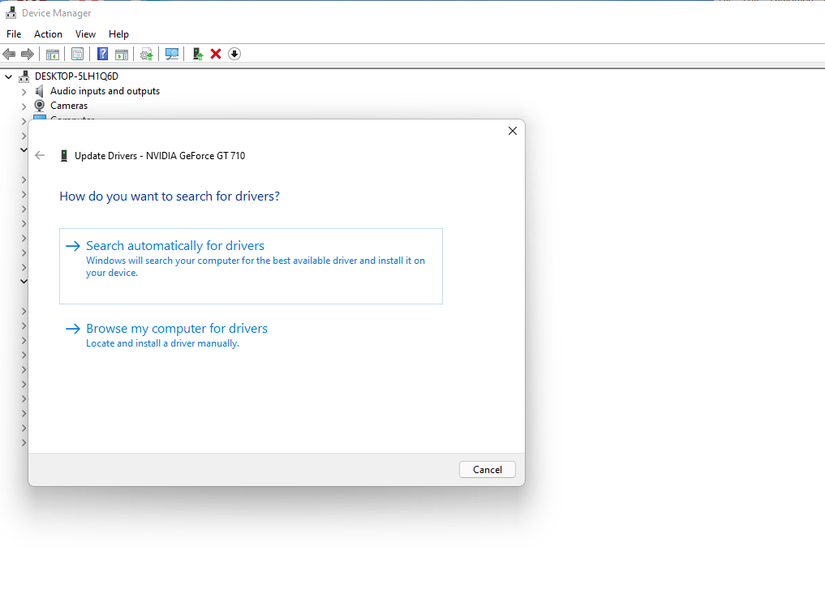Open Properties from the toolbar
This screenshot has width=825, height=595.
click(x=77, y=53)
